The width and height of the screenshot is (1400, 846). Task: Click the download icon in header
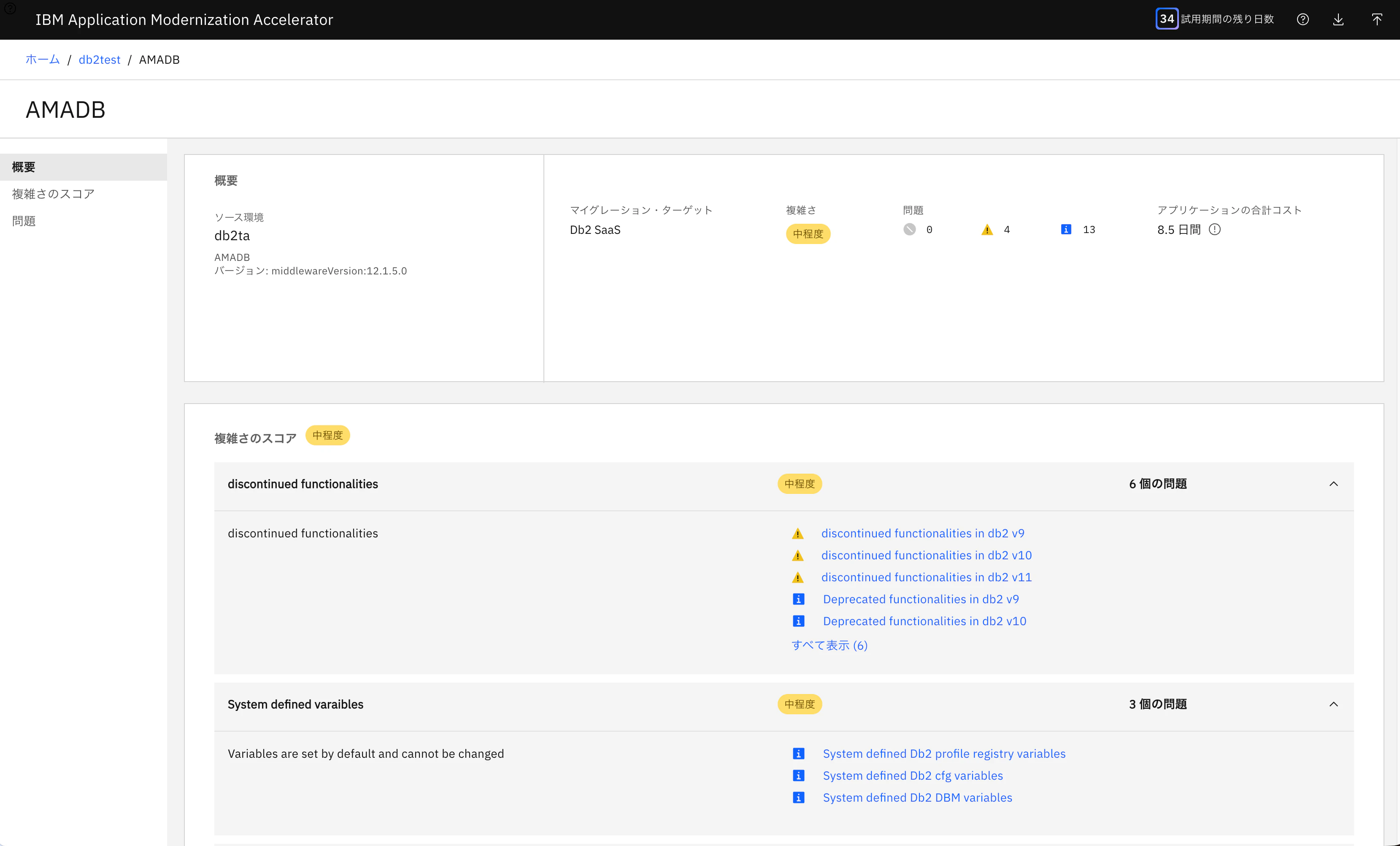pyautogui.click(x=1339, y=19)
